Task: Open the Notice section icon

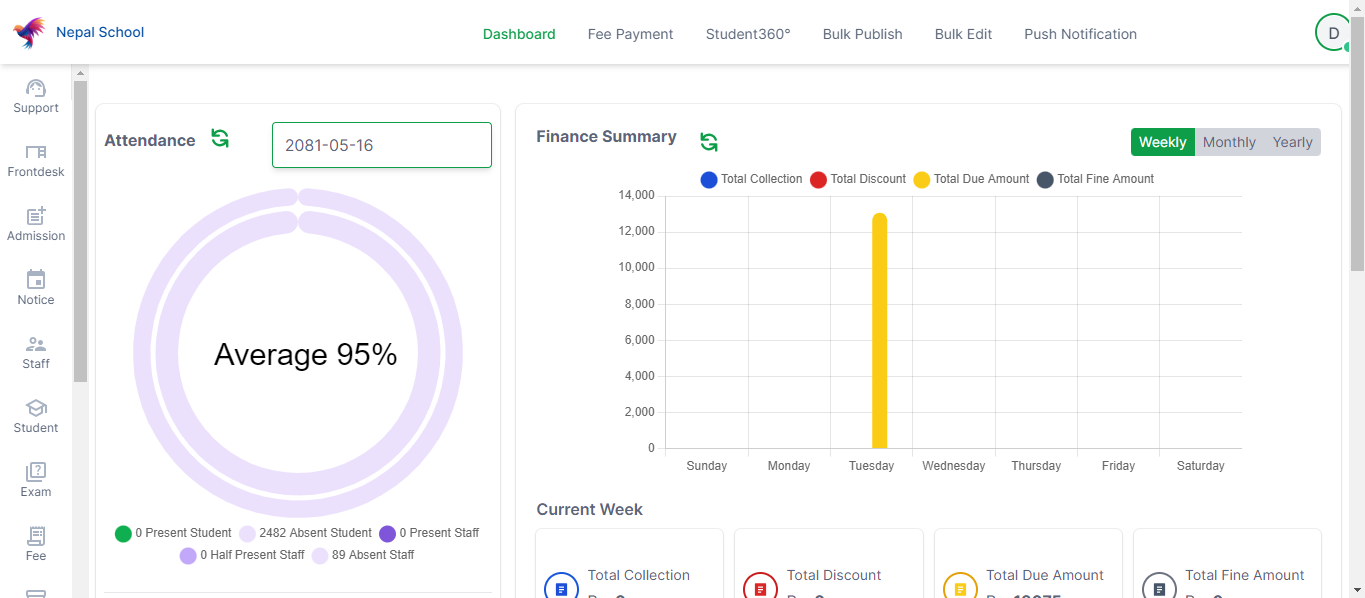Action: (36, 281)
